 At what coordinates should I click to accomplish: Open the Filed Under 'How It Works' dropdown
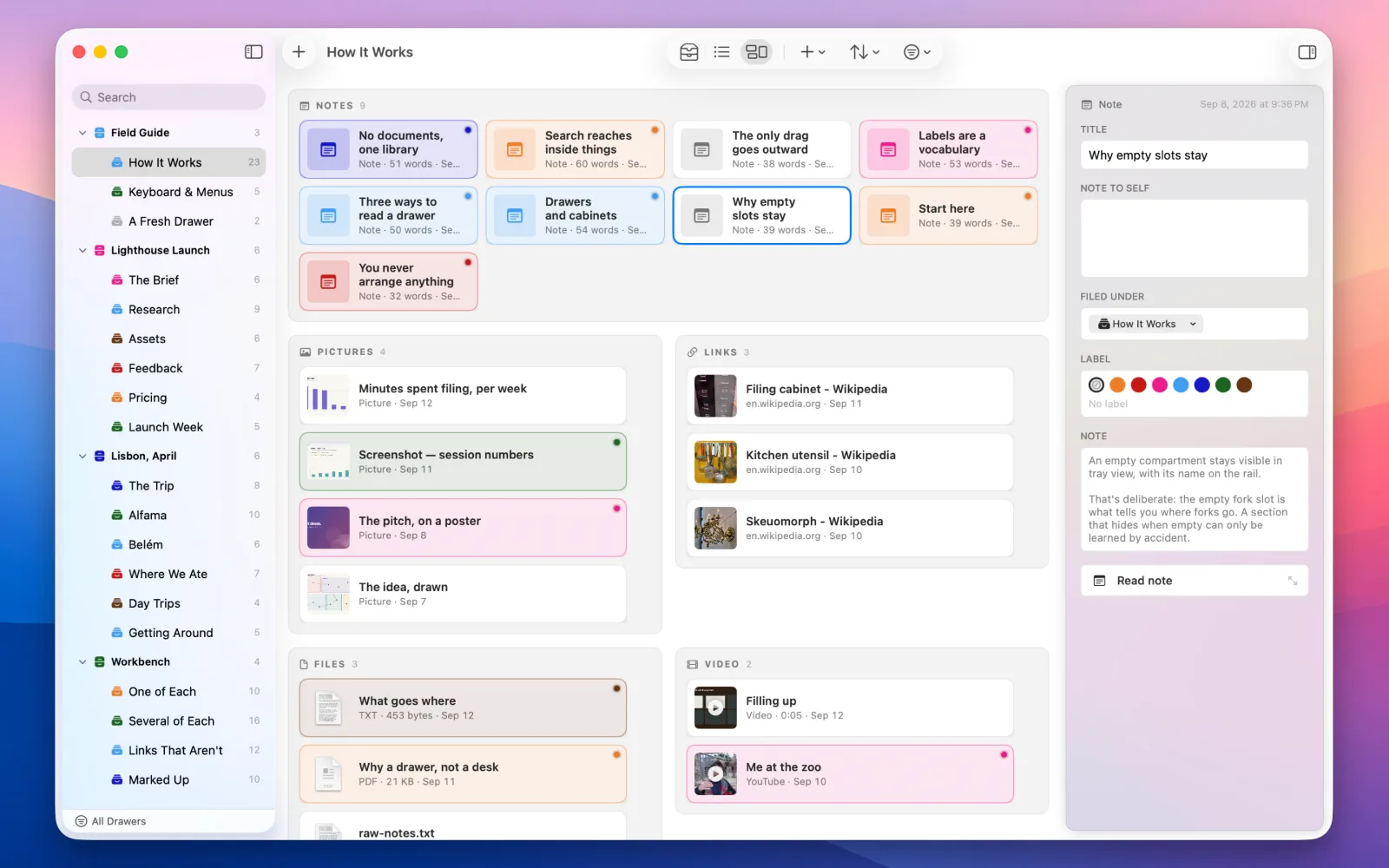(1146, 324)
